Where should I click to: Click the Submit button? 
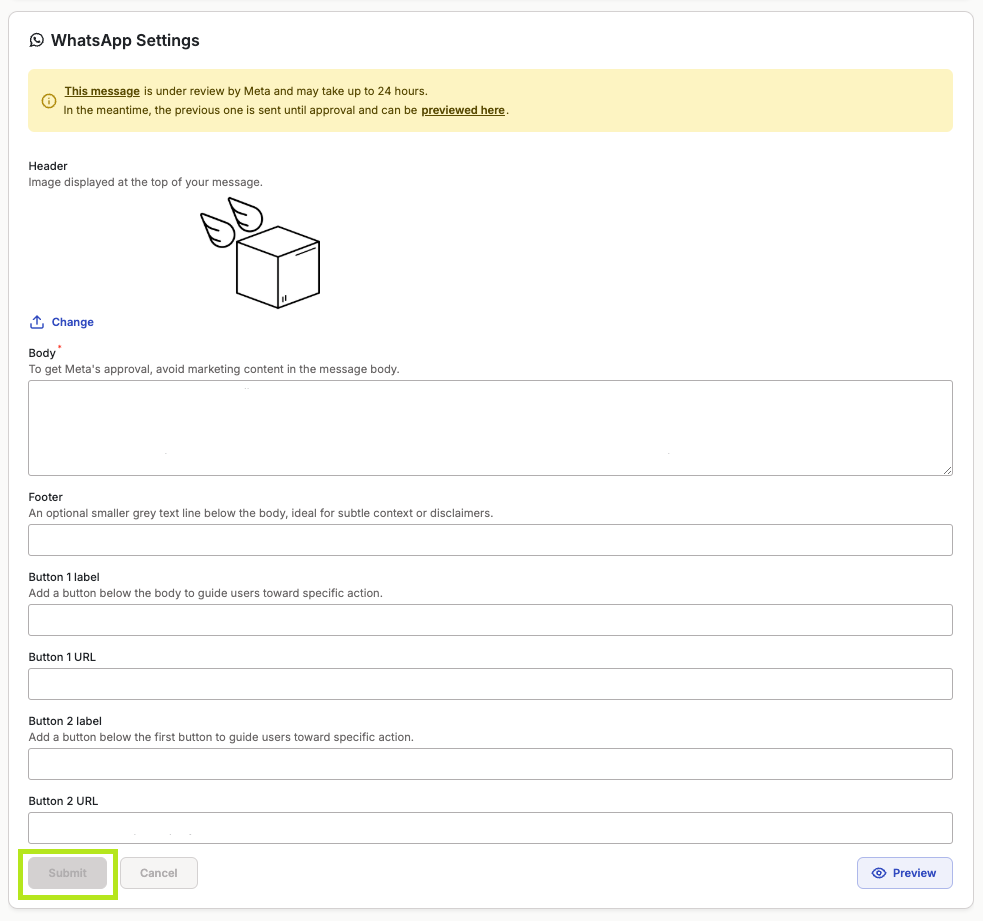[68, 873]
